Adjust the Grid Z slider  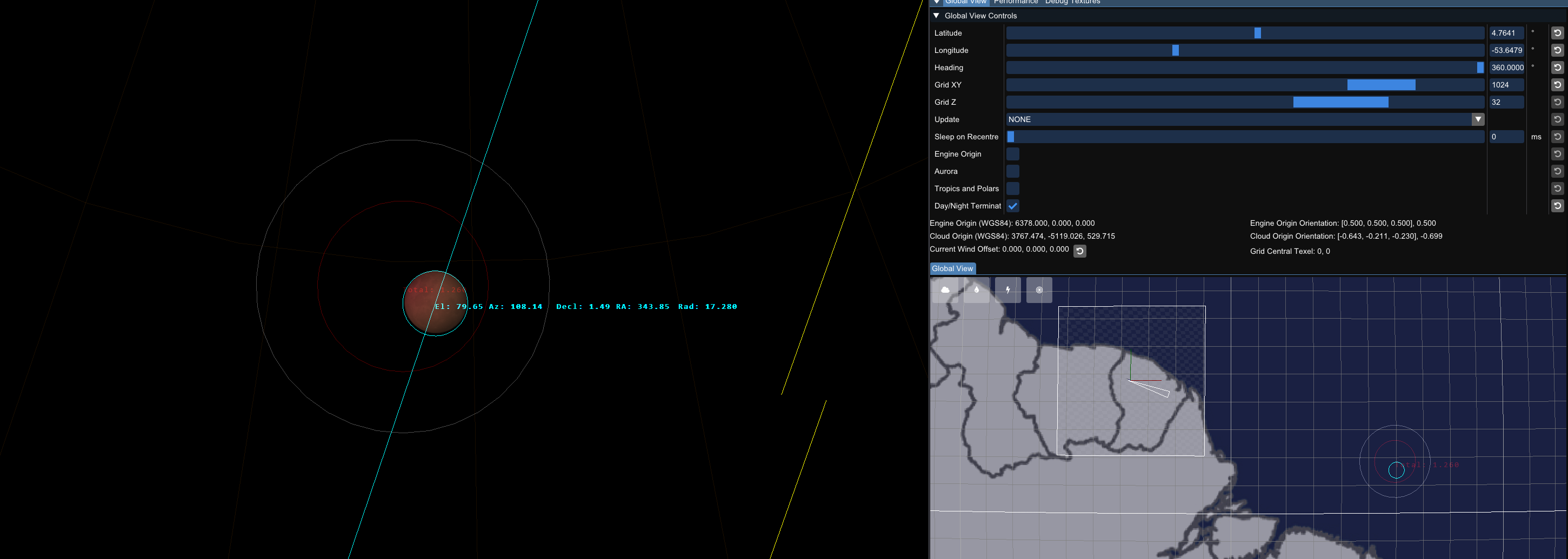coord(1245,102)
